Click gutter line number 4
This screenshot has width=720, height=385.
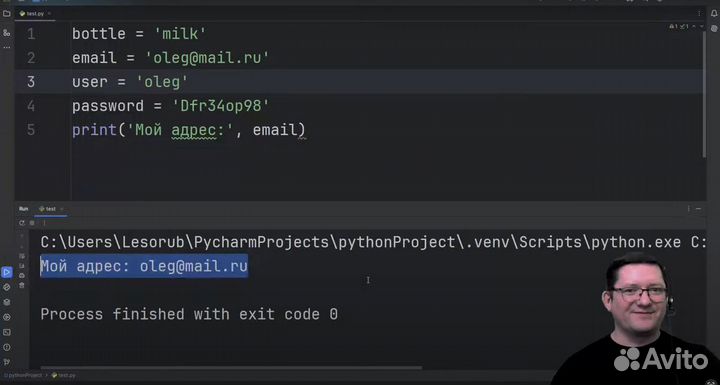coord(31,106)
